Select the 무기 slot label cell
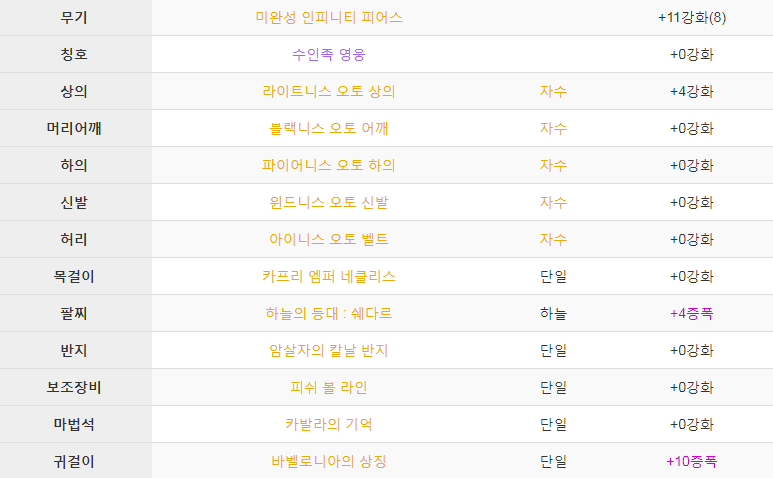Screen dimensions: 773x478 74,17
